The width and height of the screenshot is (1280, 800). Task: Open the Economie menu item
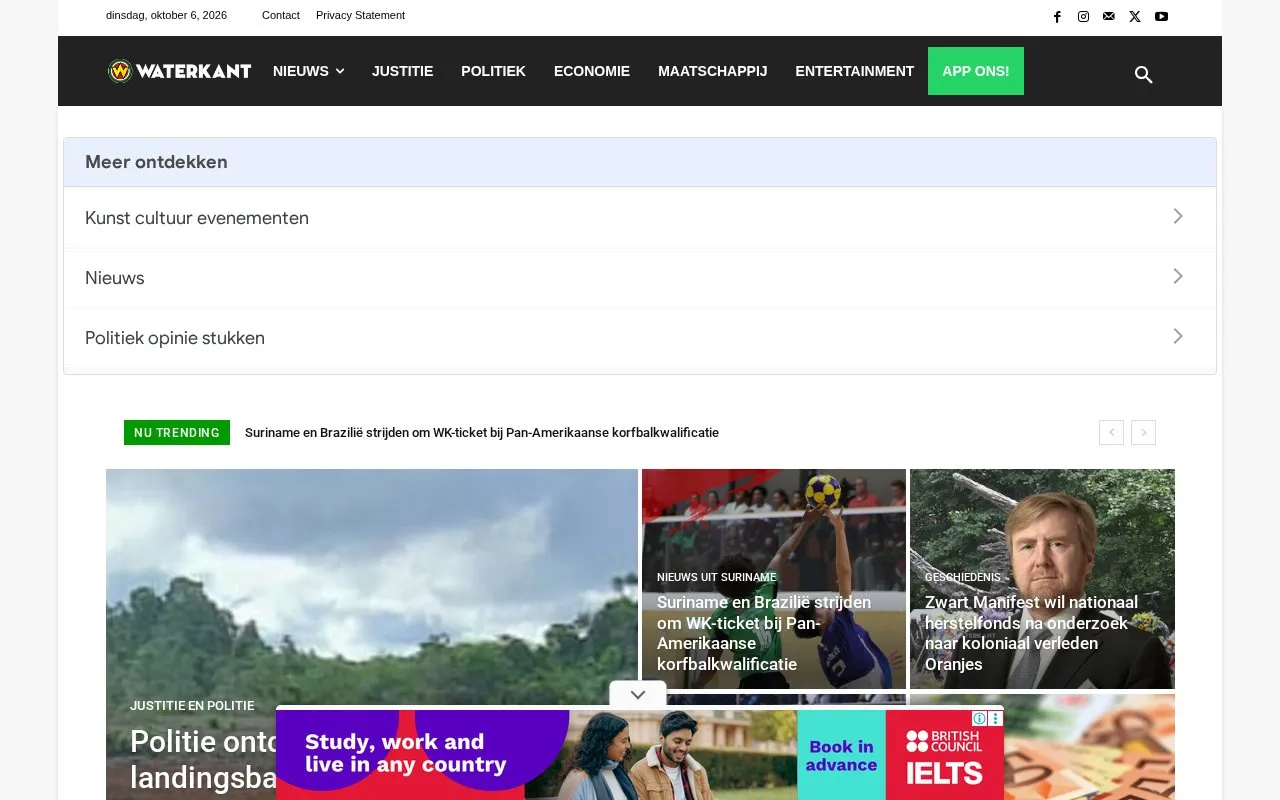(x=592, y=71)
